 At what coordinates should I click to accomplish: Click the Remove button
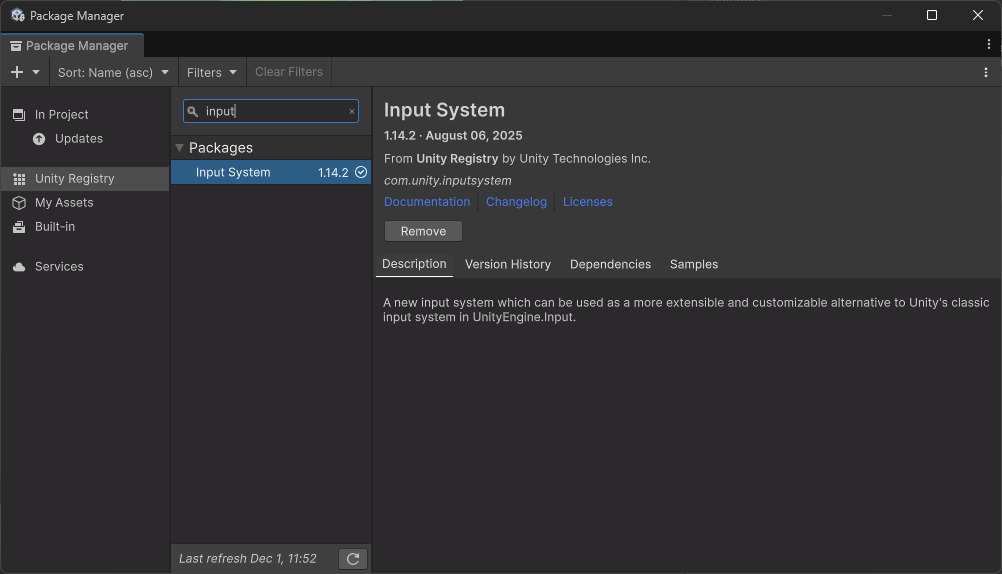coord(423,231)
